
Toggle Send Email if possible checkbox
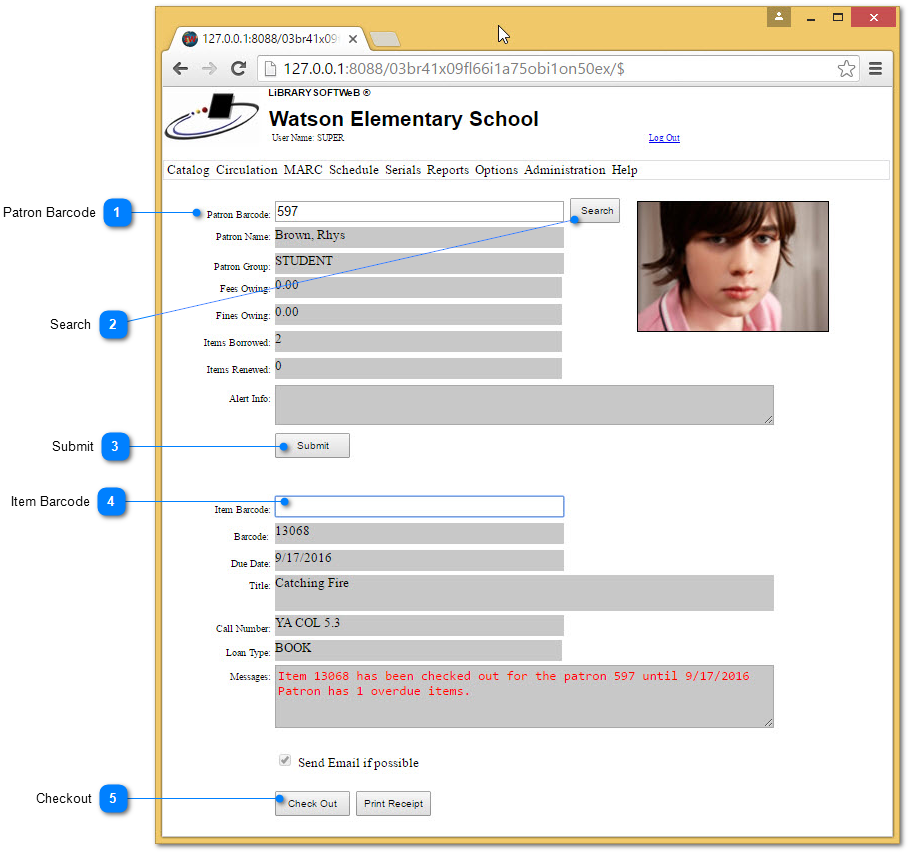pyautogui.click(x=285, y=762)
